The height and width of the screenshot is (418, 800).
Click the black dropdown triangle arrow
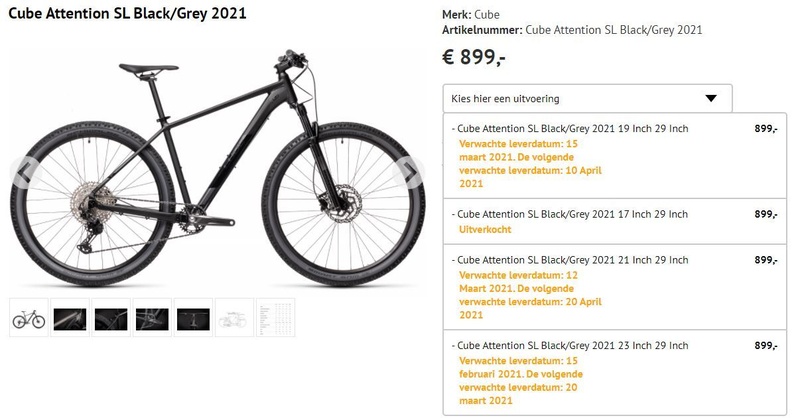[x=711, y=98]
